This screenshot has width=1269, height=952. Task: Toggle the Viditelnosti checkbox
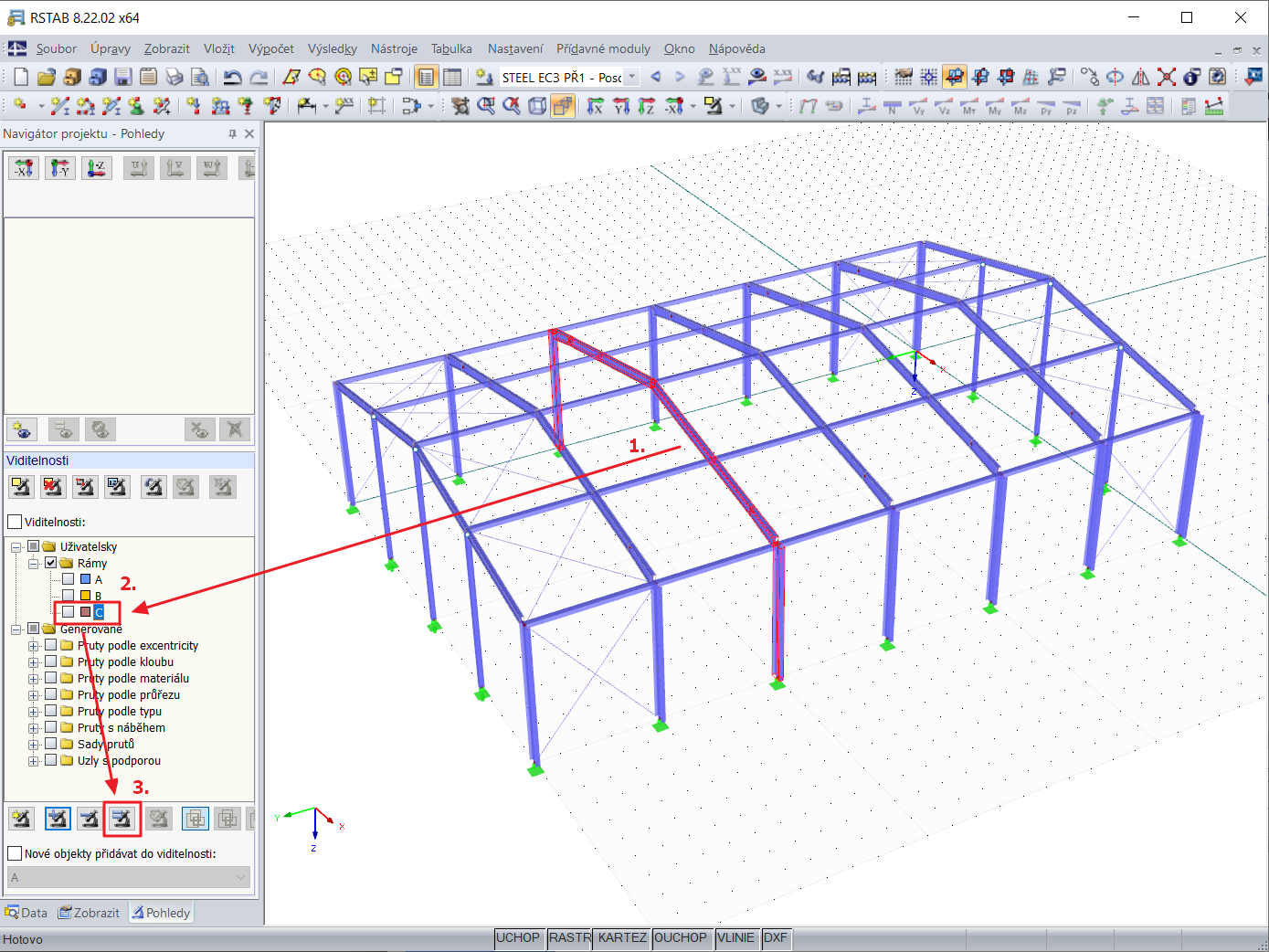coord(15,522)
